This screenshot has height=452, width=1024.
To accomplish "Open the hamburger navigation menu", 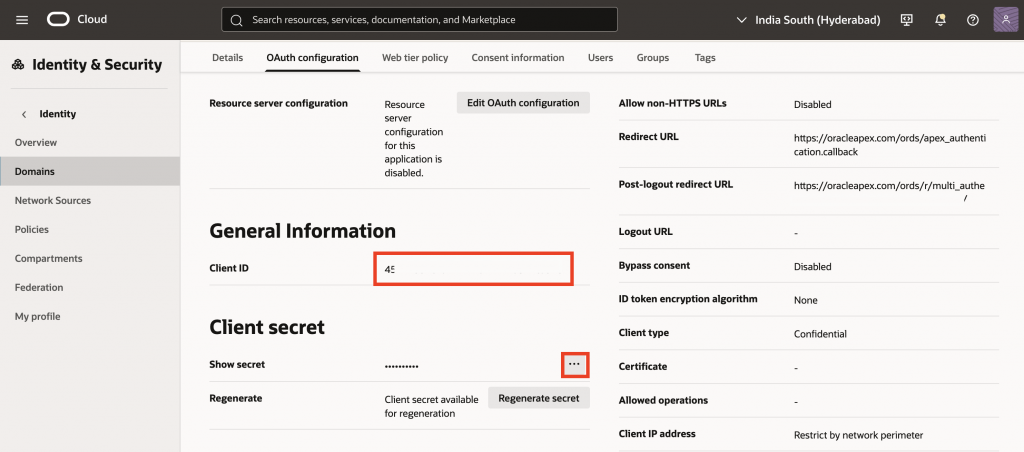I will click(22, 20).
